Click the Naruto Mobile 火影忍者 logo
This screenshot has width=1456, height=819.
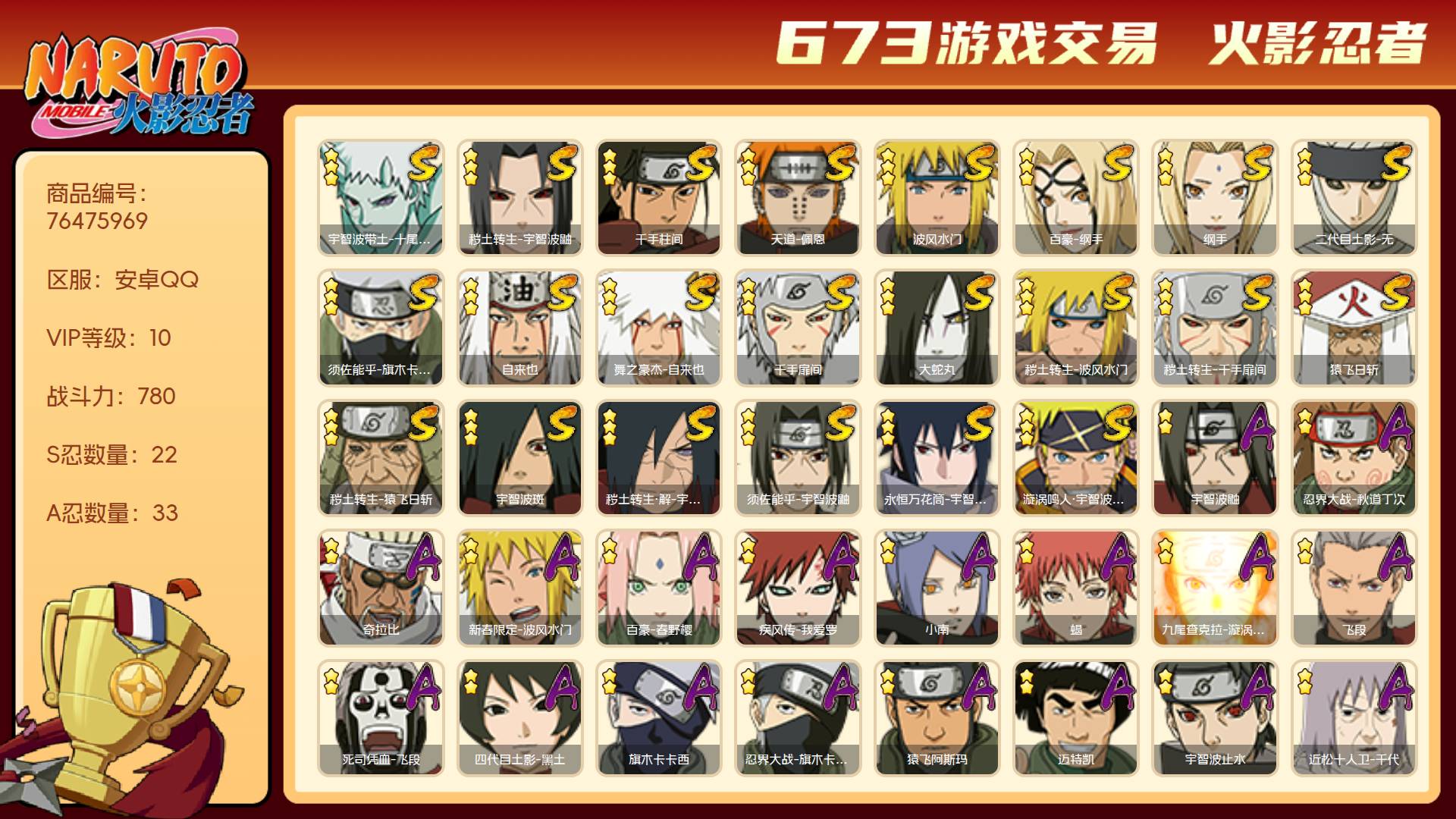pos(139,85)
